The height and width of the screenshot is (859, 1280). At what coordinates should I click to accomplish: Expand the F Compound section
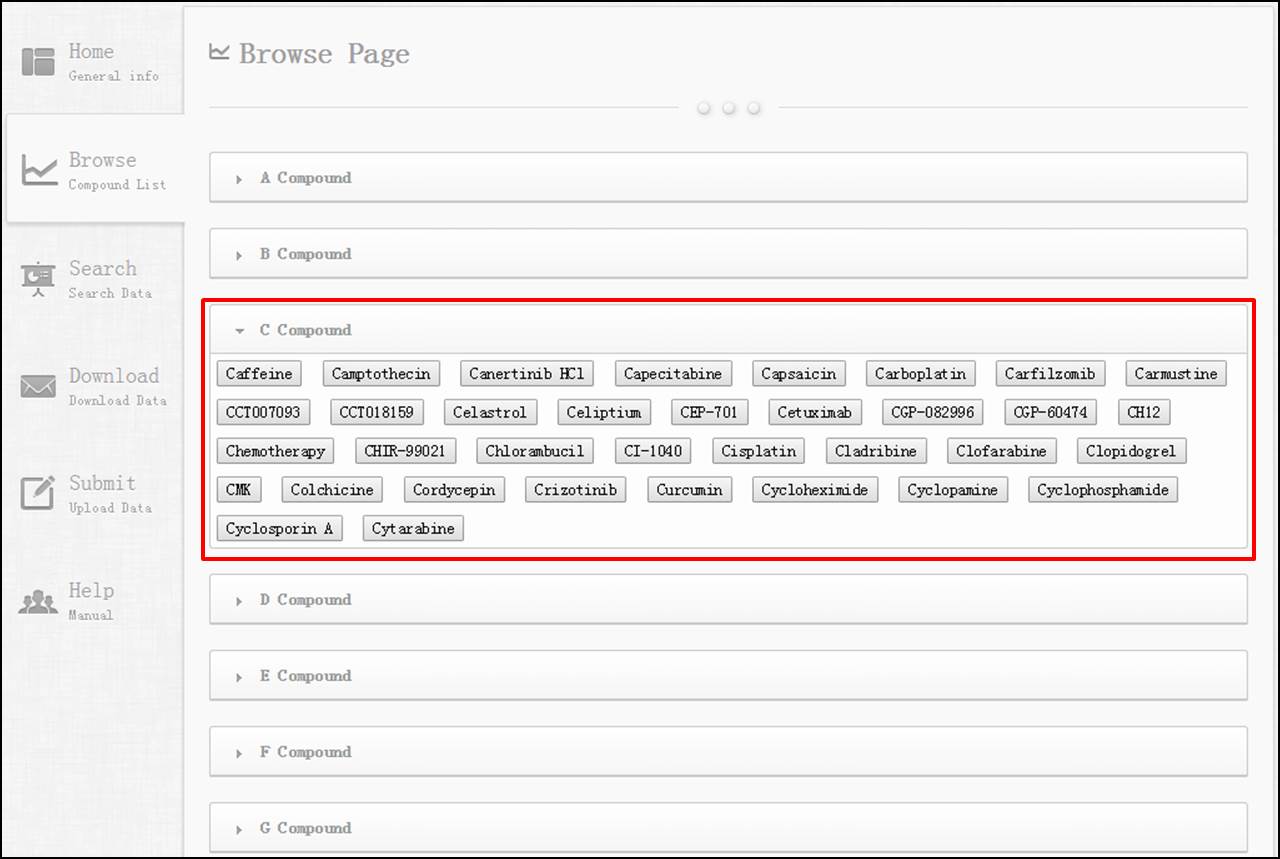pos(728,752)
